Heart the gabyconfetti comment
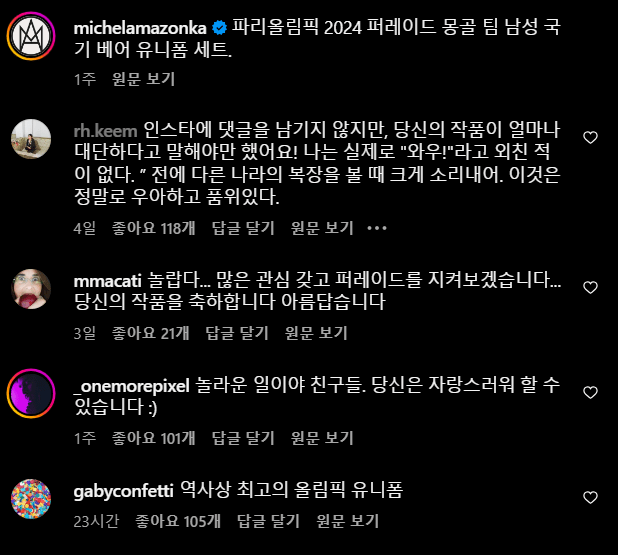Image resolution: width=618 pixels, height=555 pixels. pyautogui.click(x=590, y=497)
